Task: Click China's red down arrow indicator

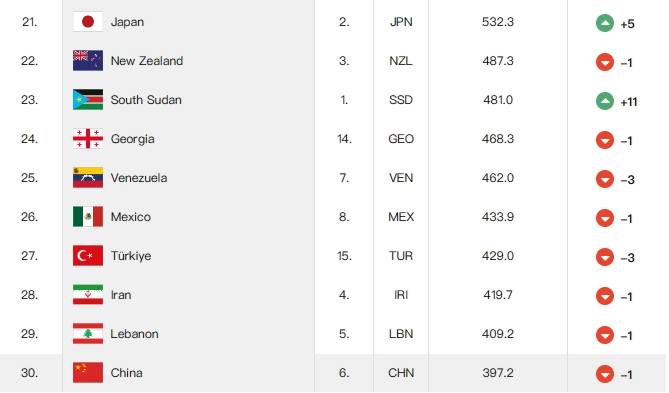Action: 605,374
